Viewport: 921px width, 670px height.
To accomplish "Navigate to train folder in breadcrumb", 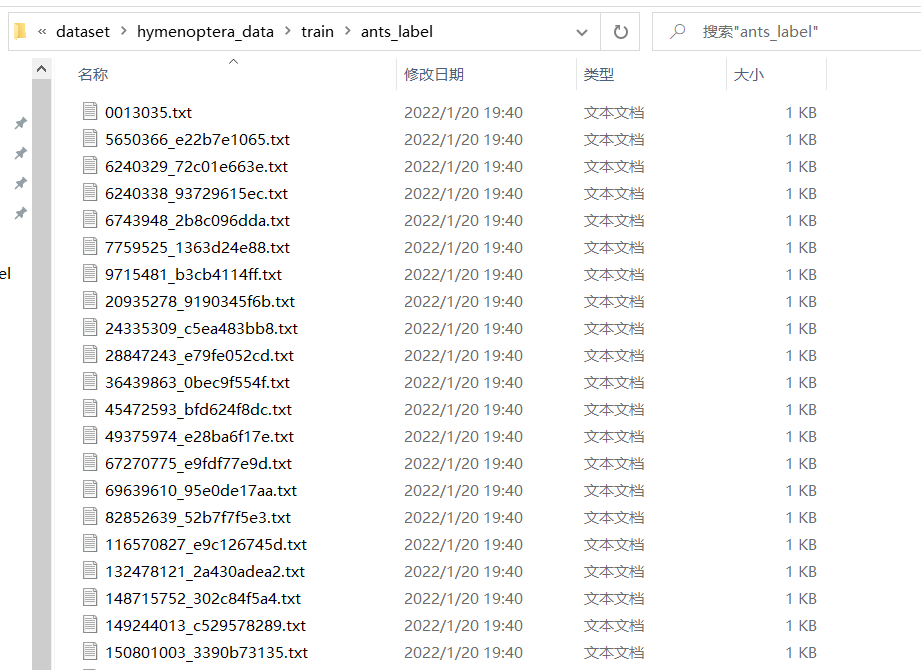I will click(x=317, y=32).
